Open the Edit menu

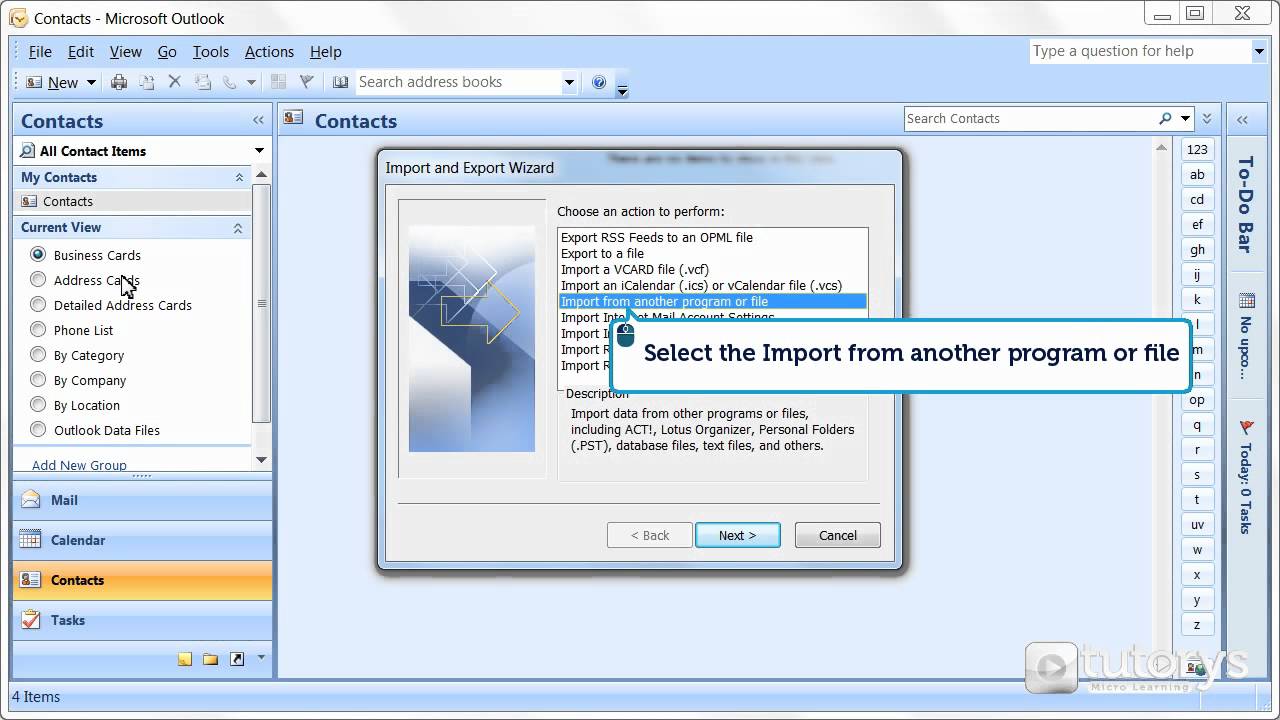[x=81, y=52]
